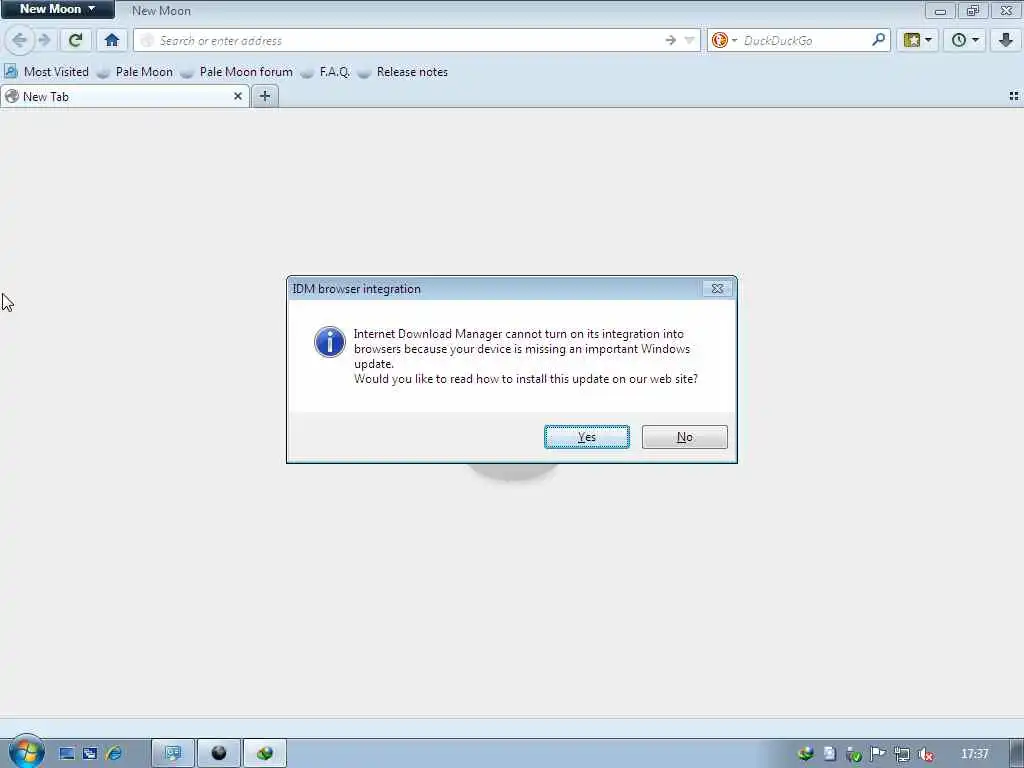Open DuckDuckGo search engine selector
The image size is (1024, 768).
pyautogui.click(x=724, y=40)
